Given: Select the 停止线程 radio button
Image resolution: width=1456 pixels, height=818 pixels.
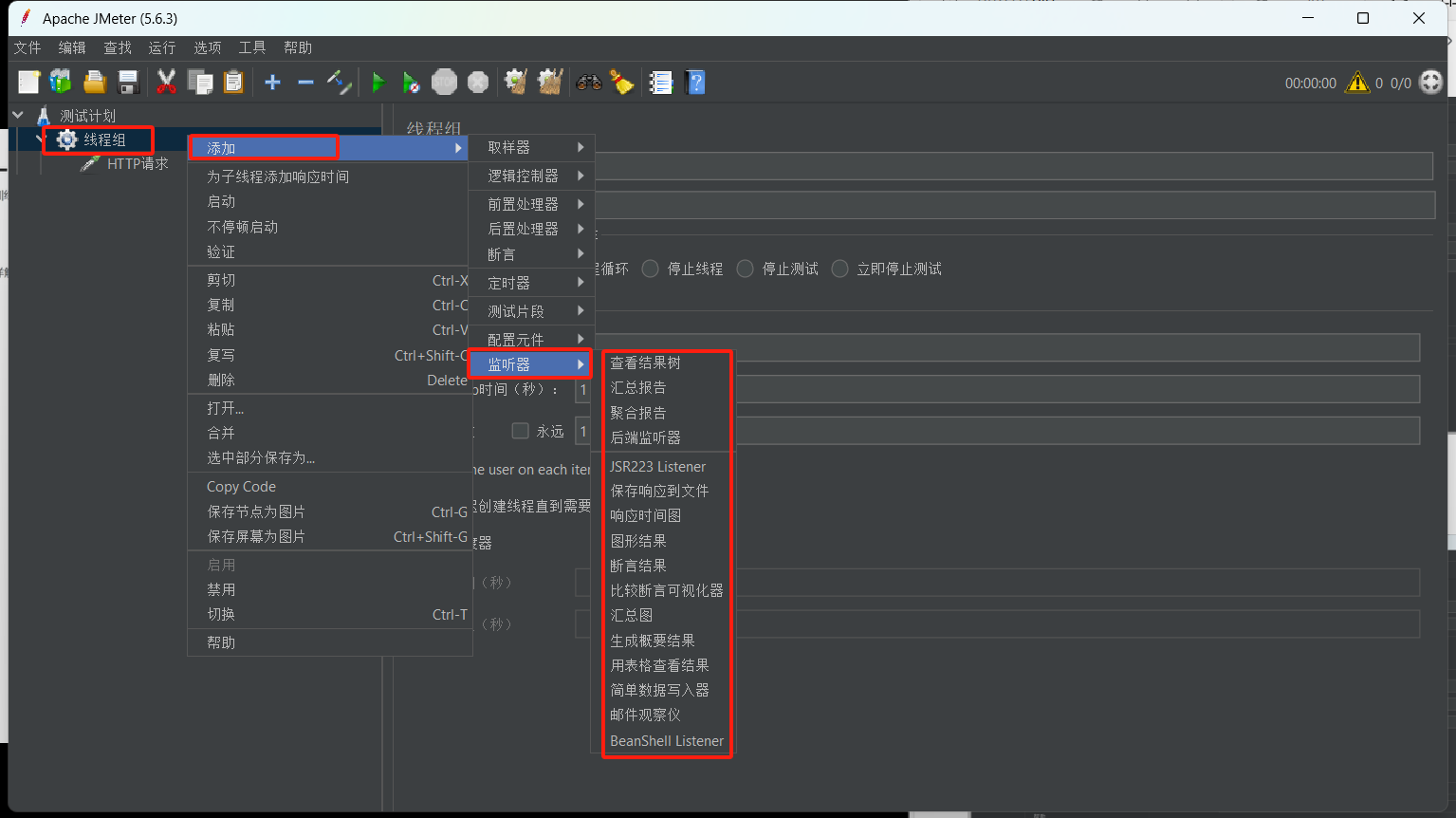Looking at the screenshot, I should point(650,269).
